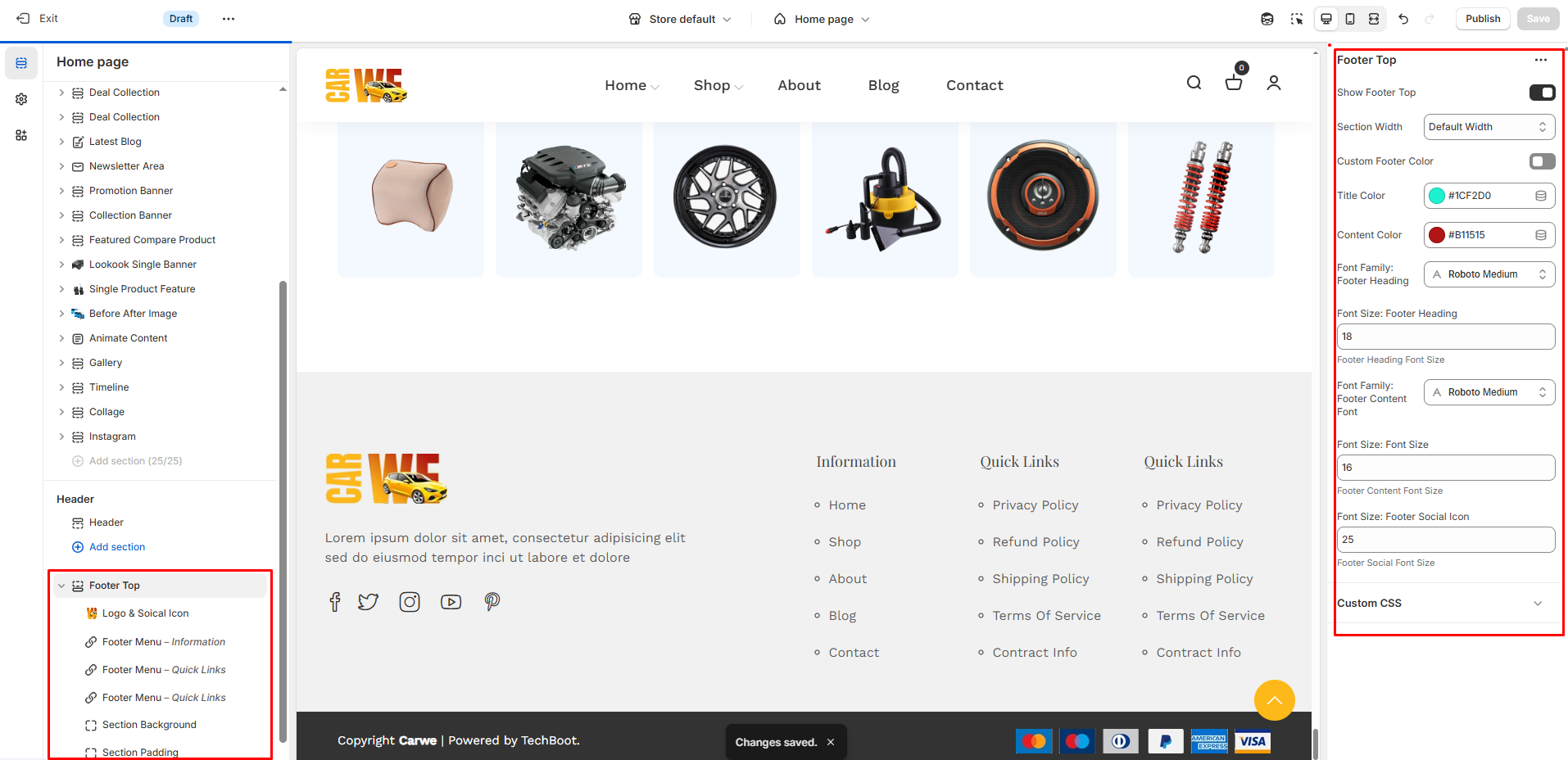
Task: Open the theme settings gear icon
Action: 21,99
